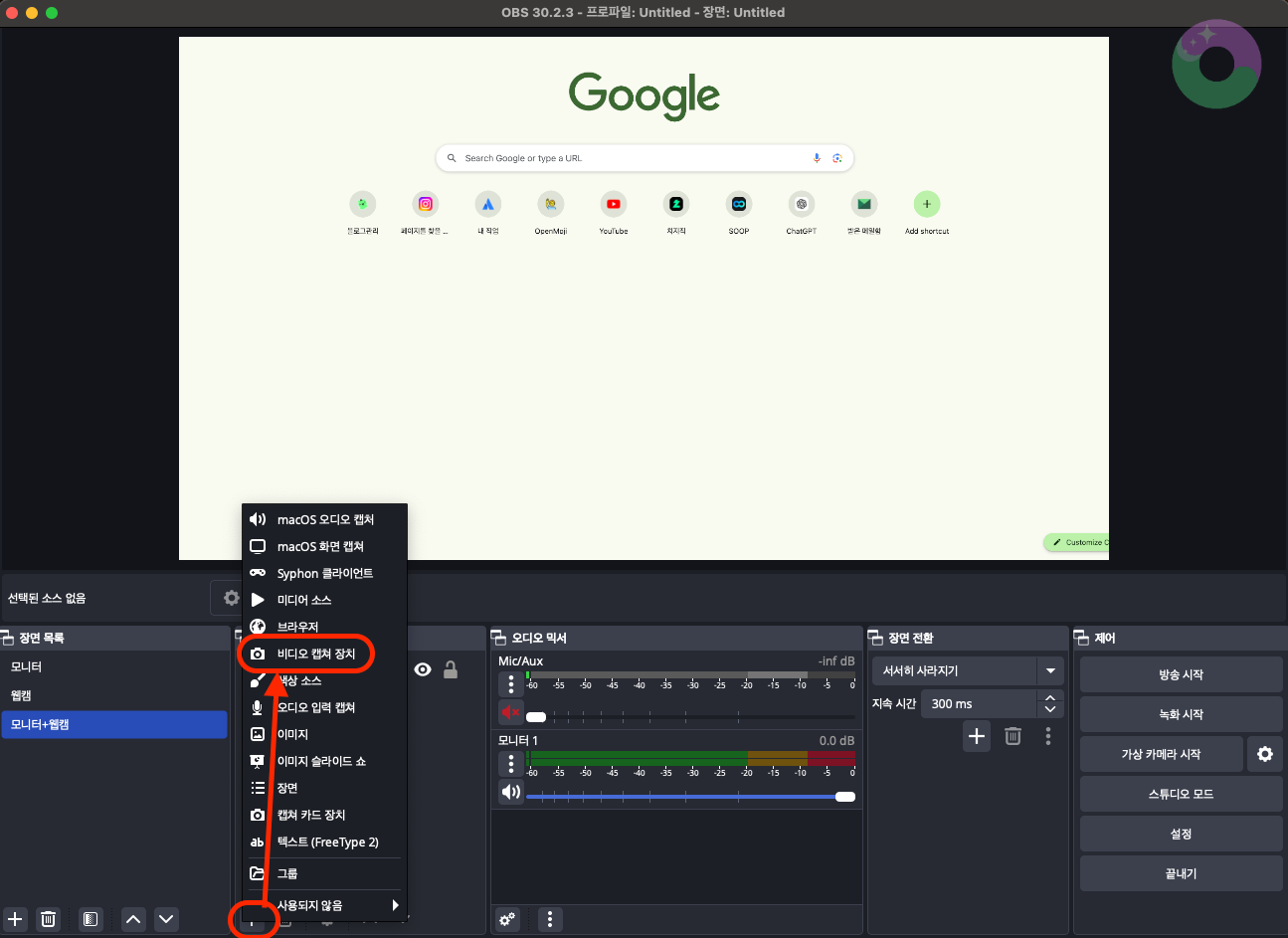Open 설정 from the controls panel
This screenshot has width=1288, height=938.
coord(1181,834)
